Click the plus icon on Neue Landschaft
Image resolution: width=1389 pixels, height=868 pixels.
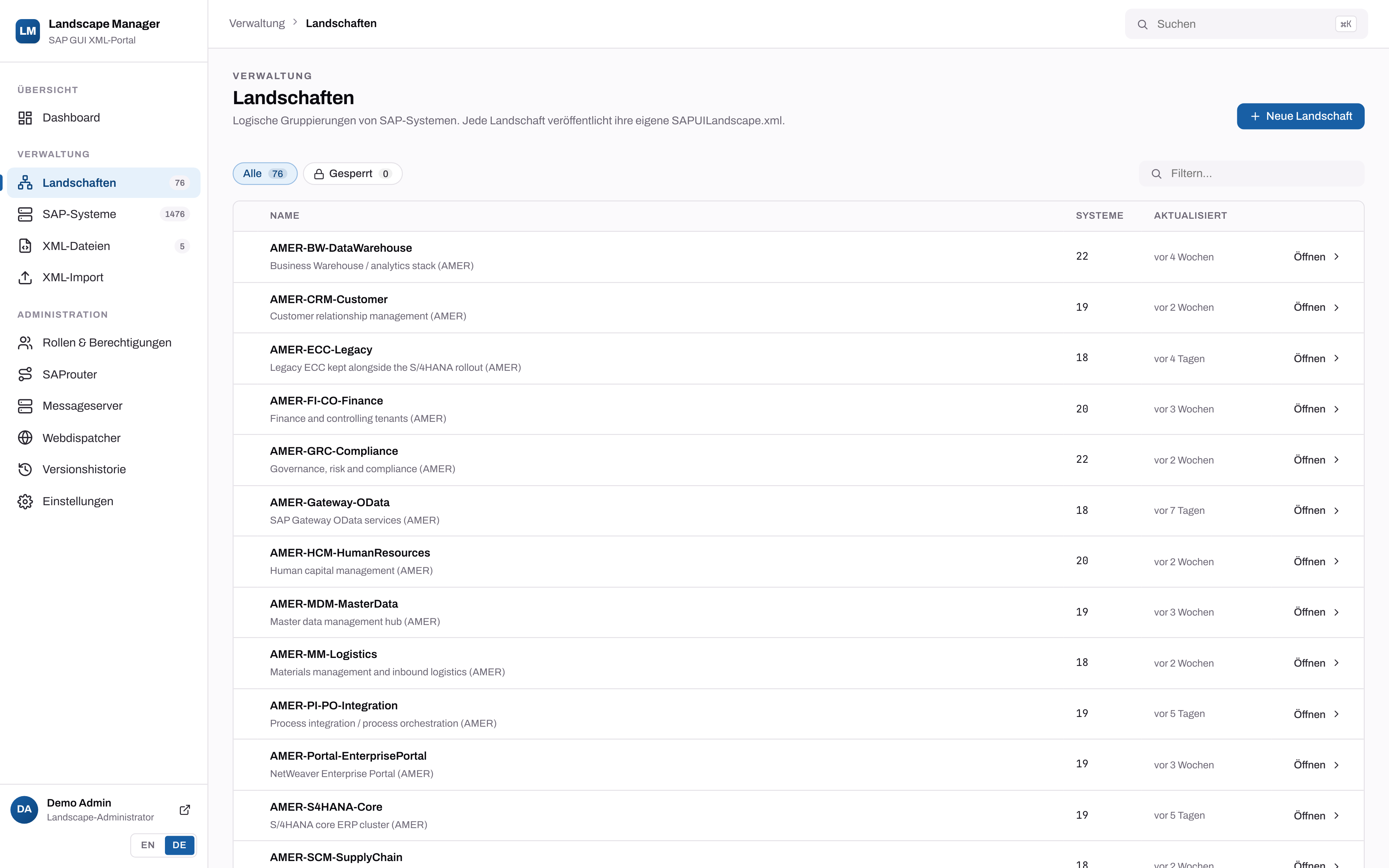pos(1255,116)
